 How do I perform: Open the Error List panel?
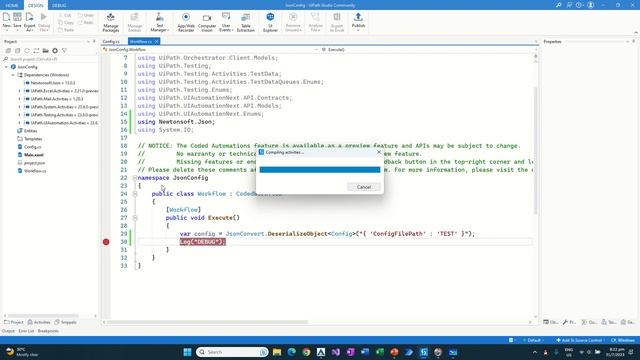click(x=26, y=331)
